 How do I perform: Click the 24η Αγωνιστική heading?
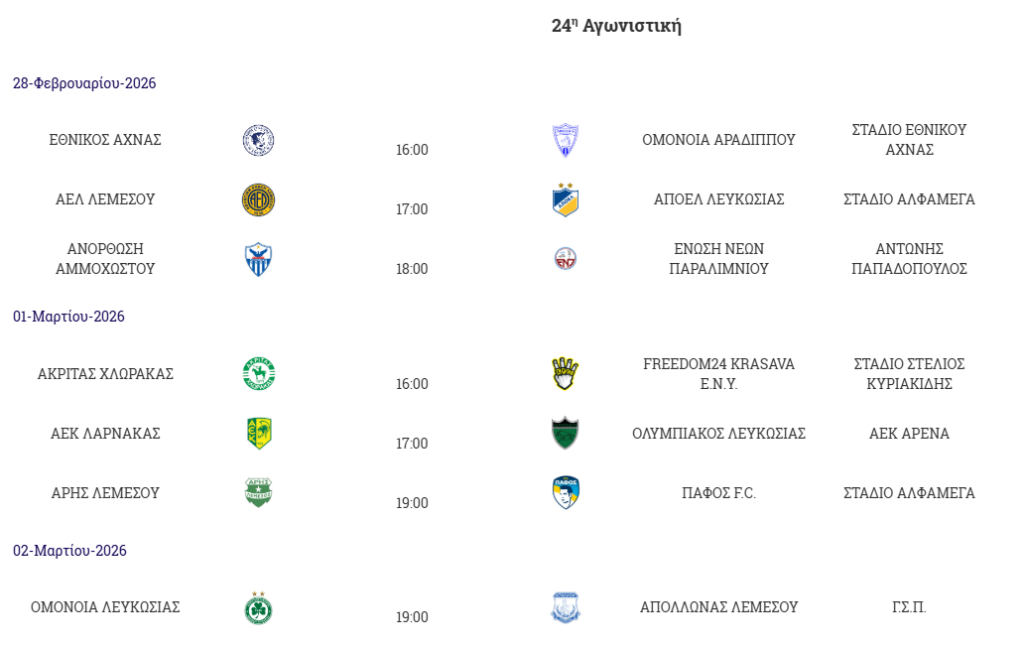coord(616,26)
